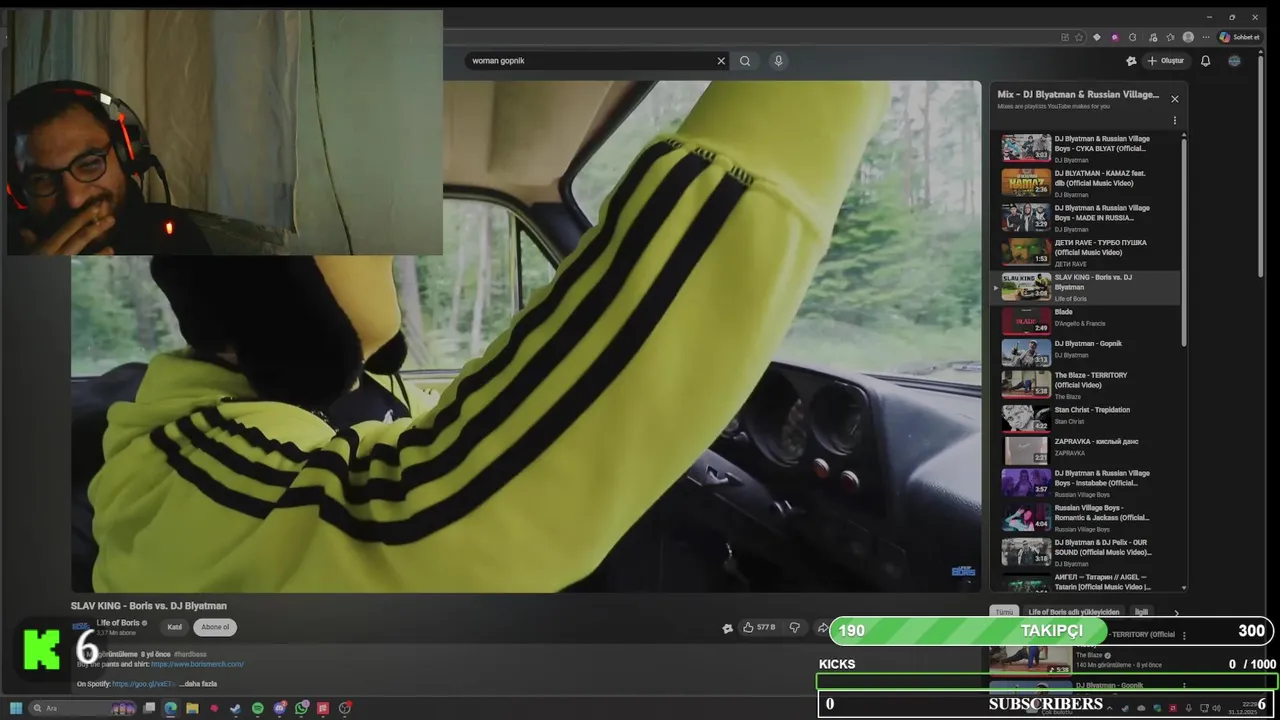Open File Explorer from taskbar
The image size is (1280, 720).
192,708
